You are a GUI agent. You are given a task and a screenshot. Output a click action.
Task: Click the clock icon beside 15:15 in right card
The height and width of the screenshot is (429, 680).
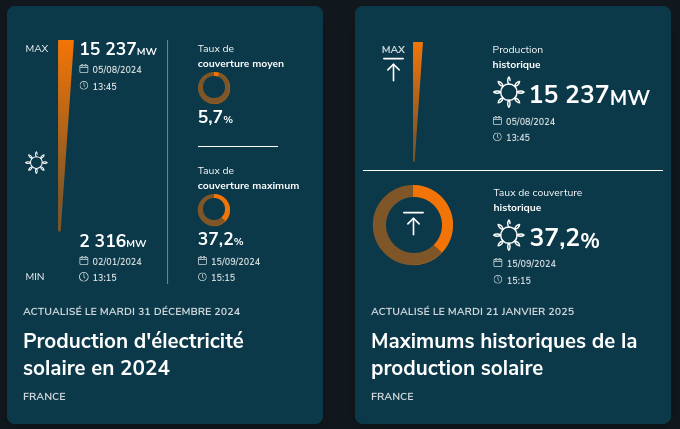click(498, 280)
